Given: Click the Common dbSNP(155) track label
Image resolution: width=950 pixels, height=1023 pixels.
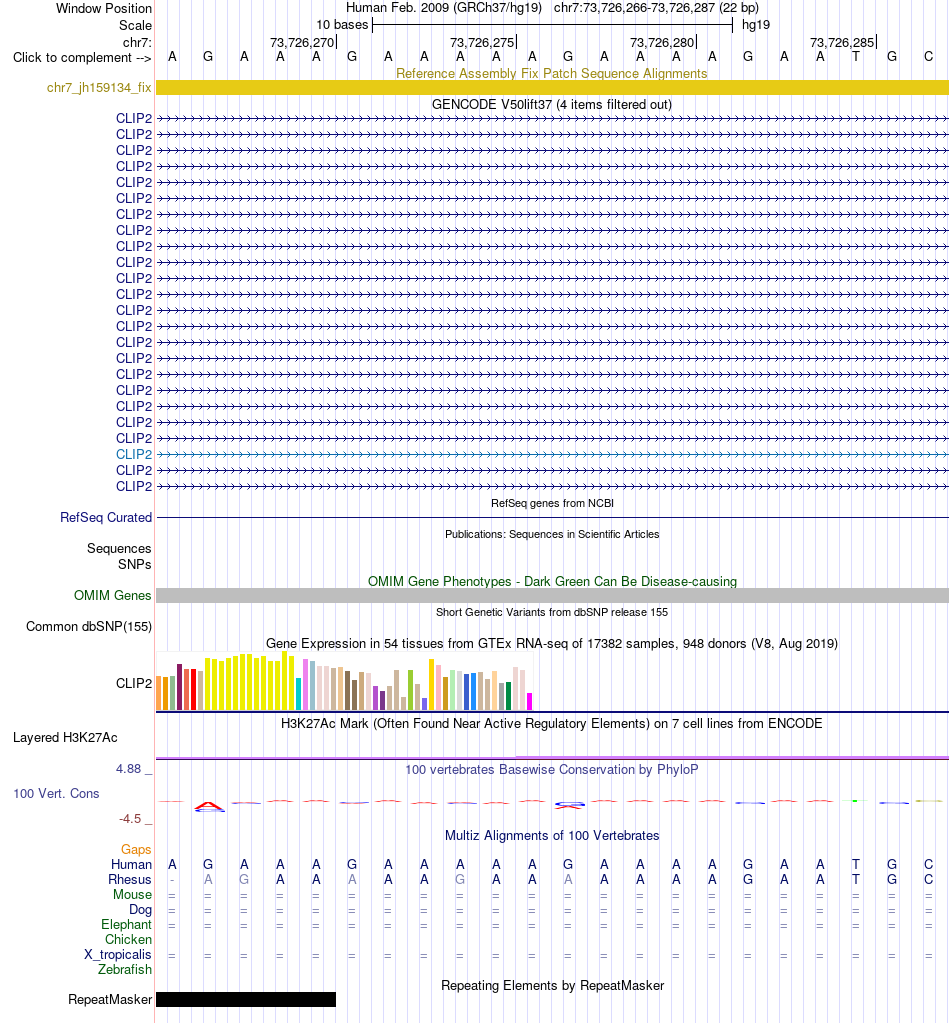Looking at the screenshot, I should pyautogui.click(x=89, y=626).
